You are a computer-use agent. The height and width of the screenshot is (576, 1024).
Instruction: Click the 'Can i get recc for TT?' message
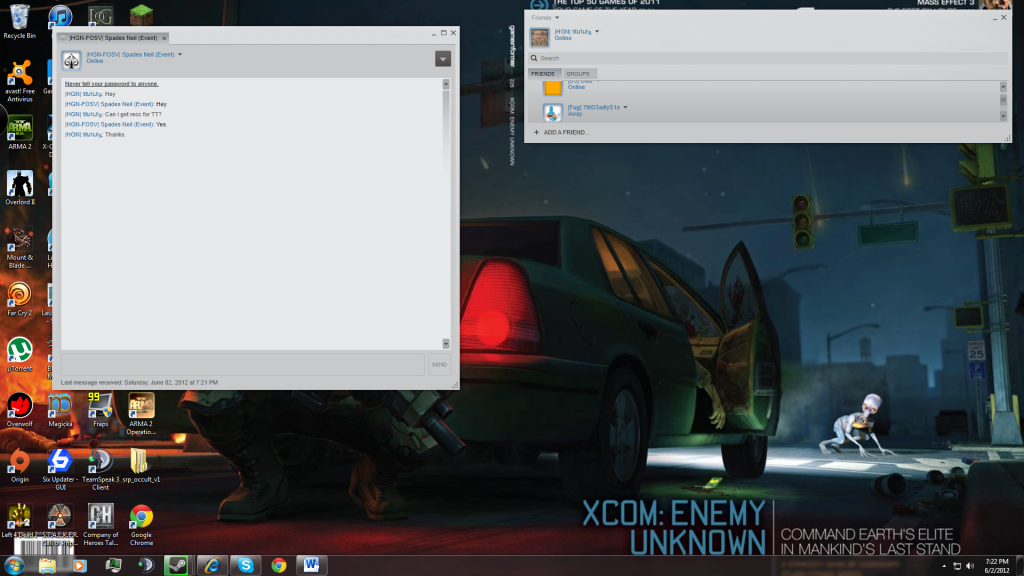point(133,114)
